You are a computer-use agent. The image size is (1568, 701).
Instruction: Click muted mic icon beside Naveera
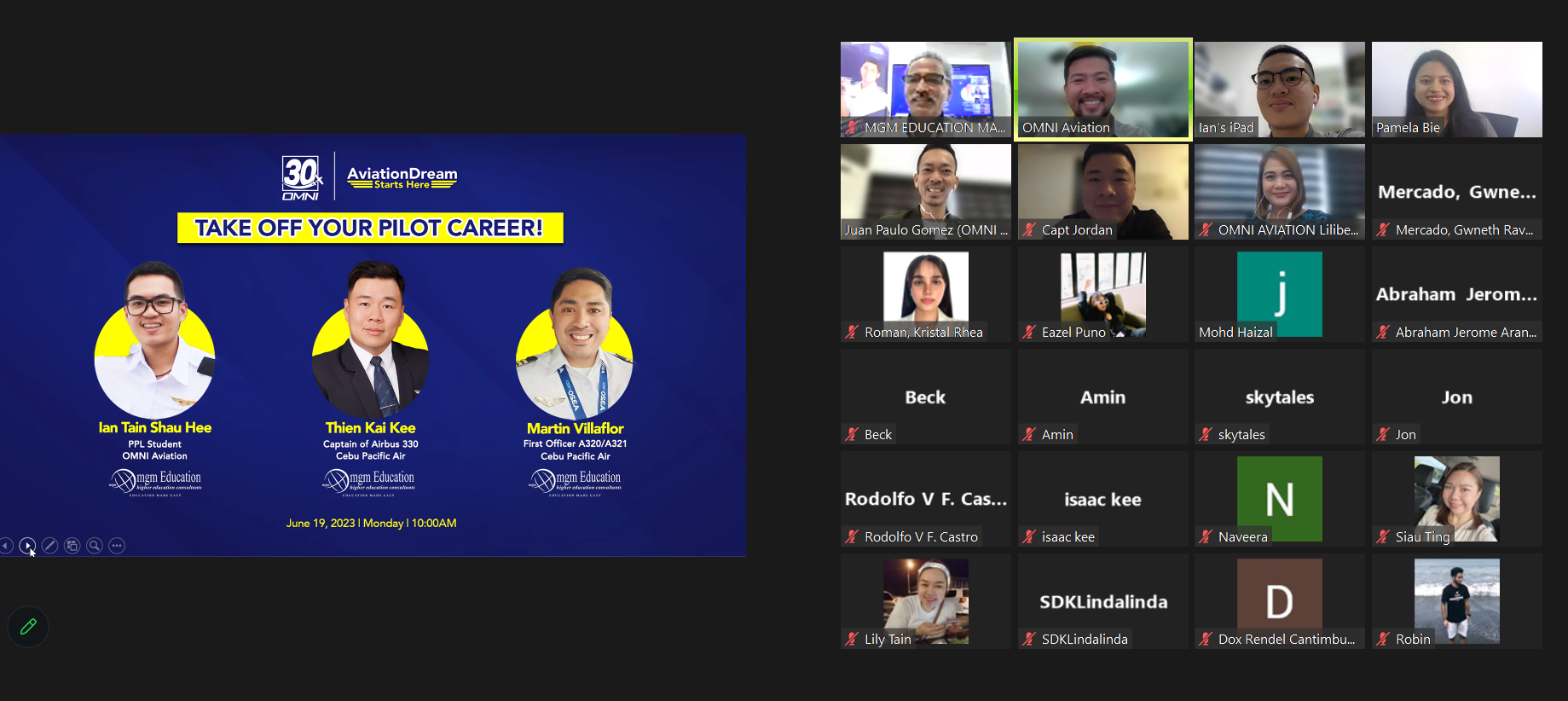point(1206,537)
